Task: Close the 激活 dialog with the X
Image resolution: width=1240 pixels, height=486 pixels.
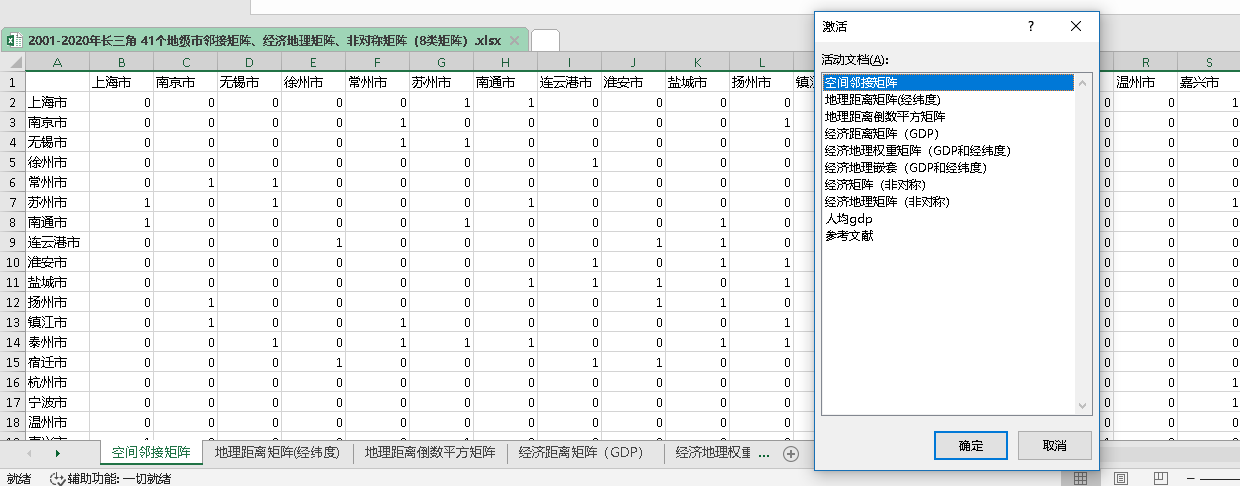Action: click(1076, 26)
